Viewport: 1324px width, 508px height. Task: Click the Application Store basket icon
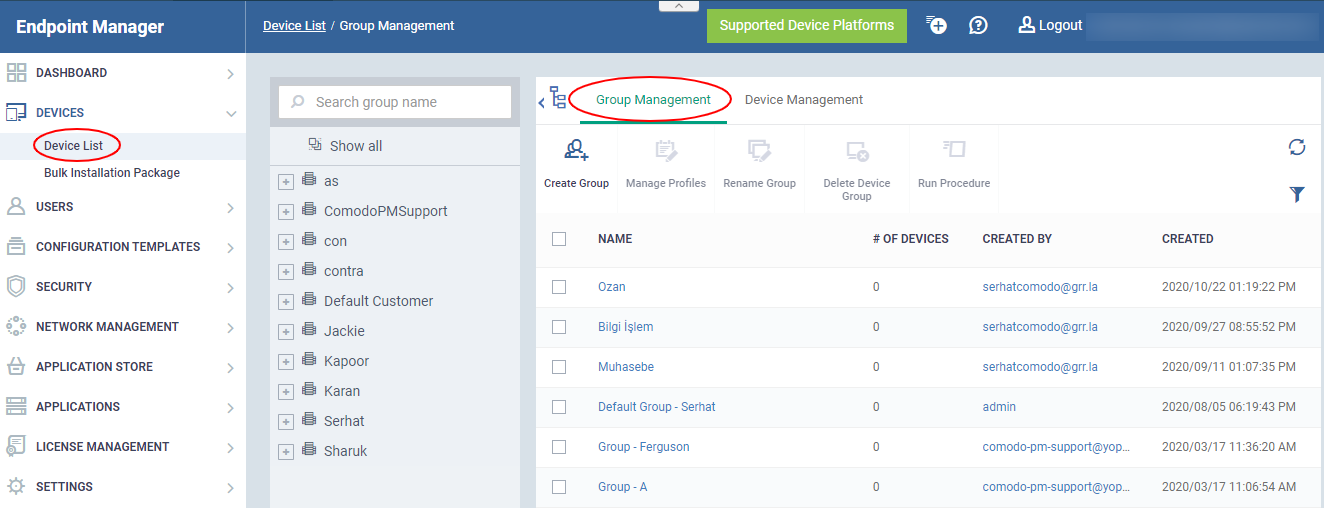pyautogui.click(x=16, y=367)
